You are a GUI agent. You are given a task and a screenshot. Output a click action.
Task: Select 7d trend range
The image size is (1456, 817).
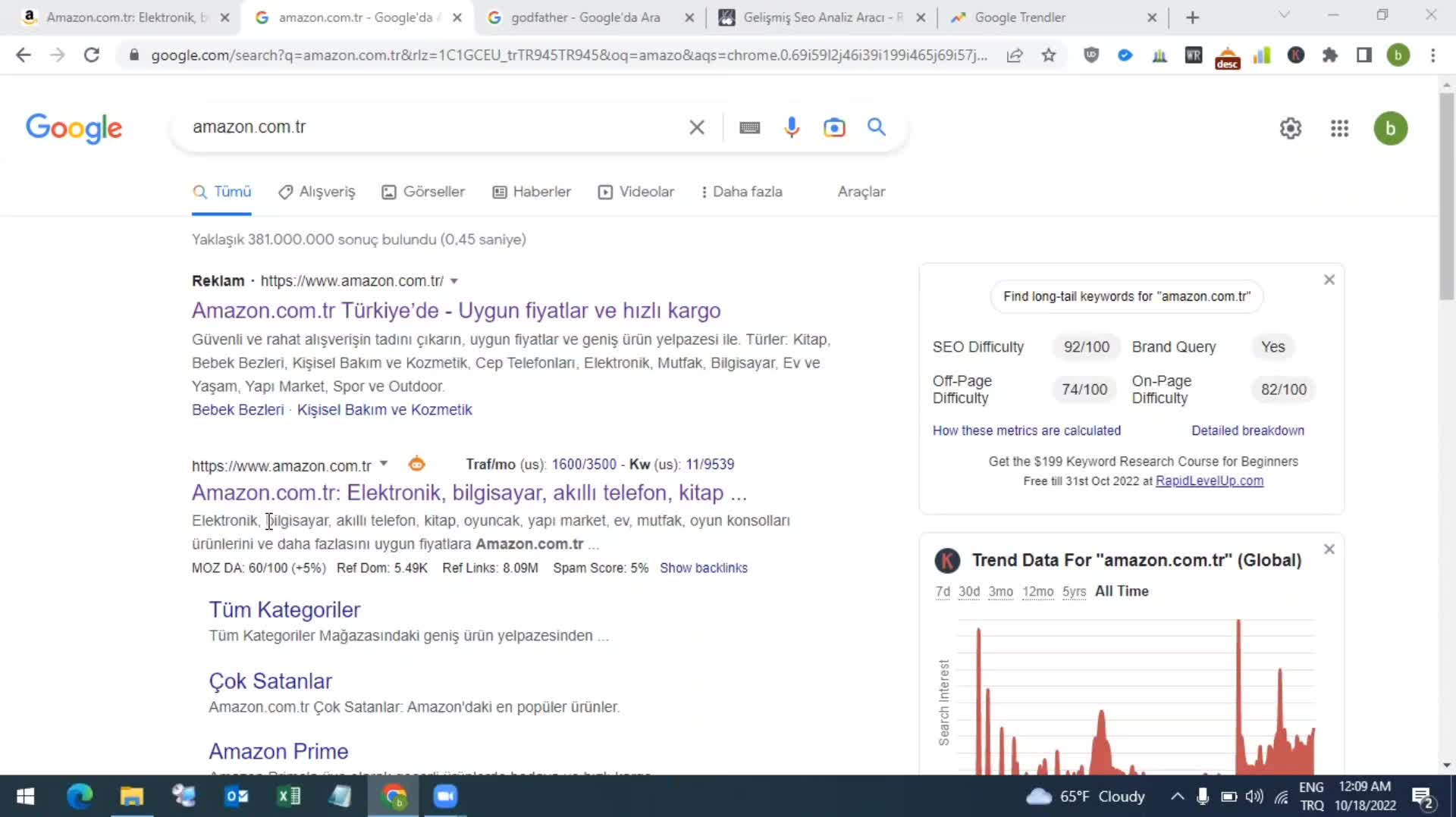(x=943, y=591)
